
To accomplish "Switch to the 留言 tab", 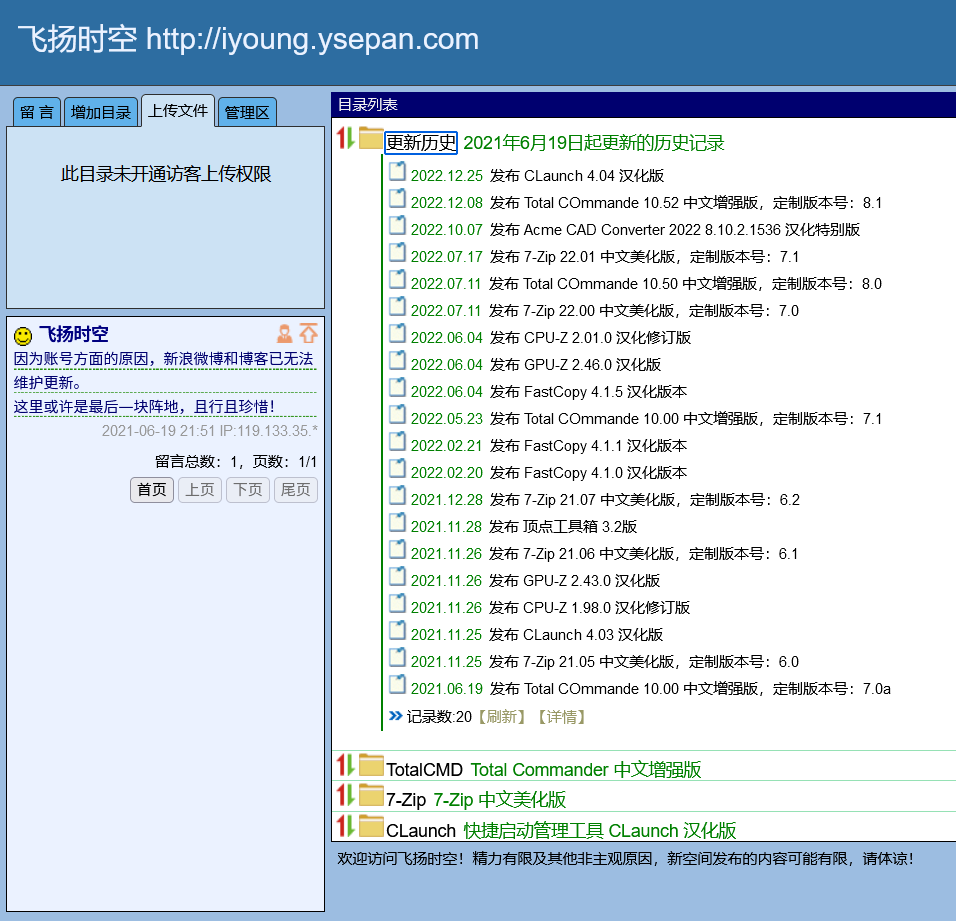I will pos(37,112).
